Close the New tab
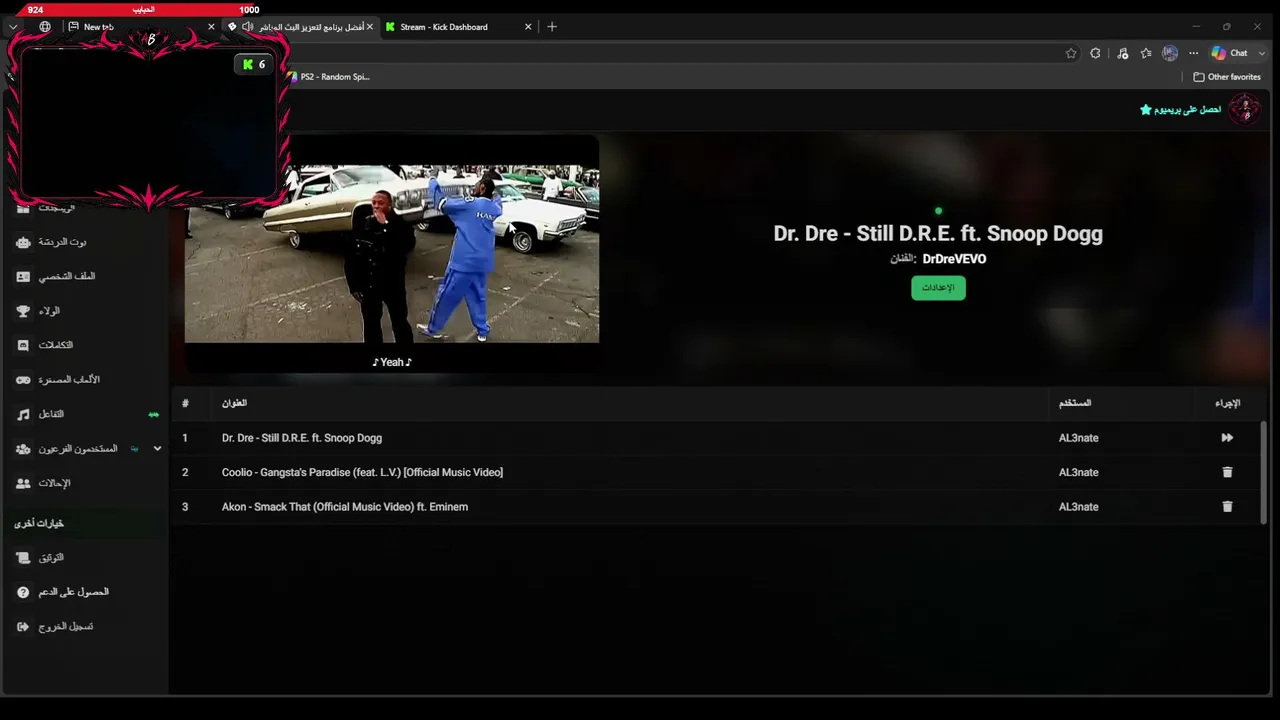Screen dimensions: 1280x720 211,27
